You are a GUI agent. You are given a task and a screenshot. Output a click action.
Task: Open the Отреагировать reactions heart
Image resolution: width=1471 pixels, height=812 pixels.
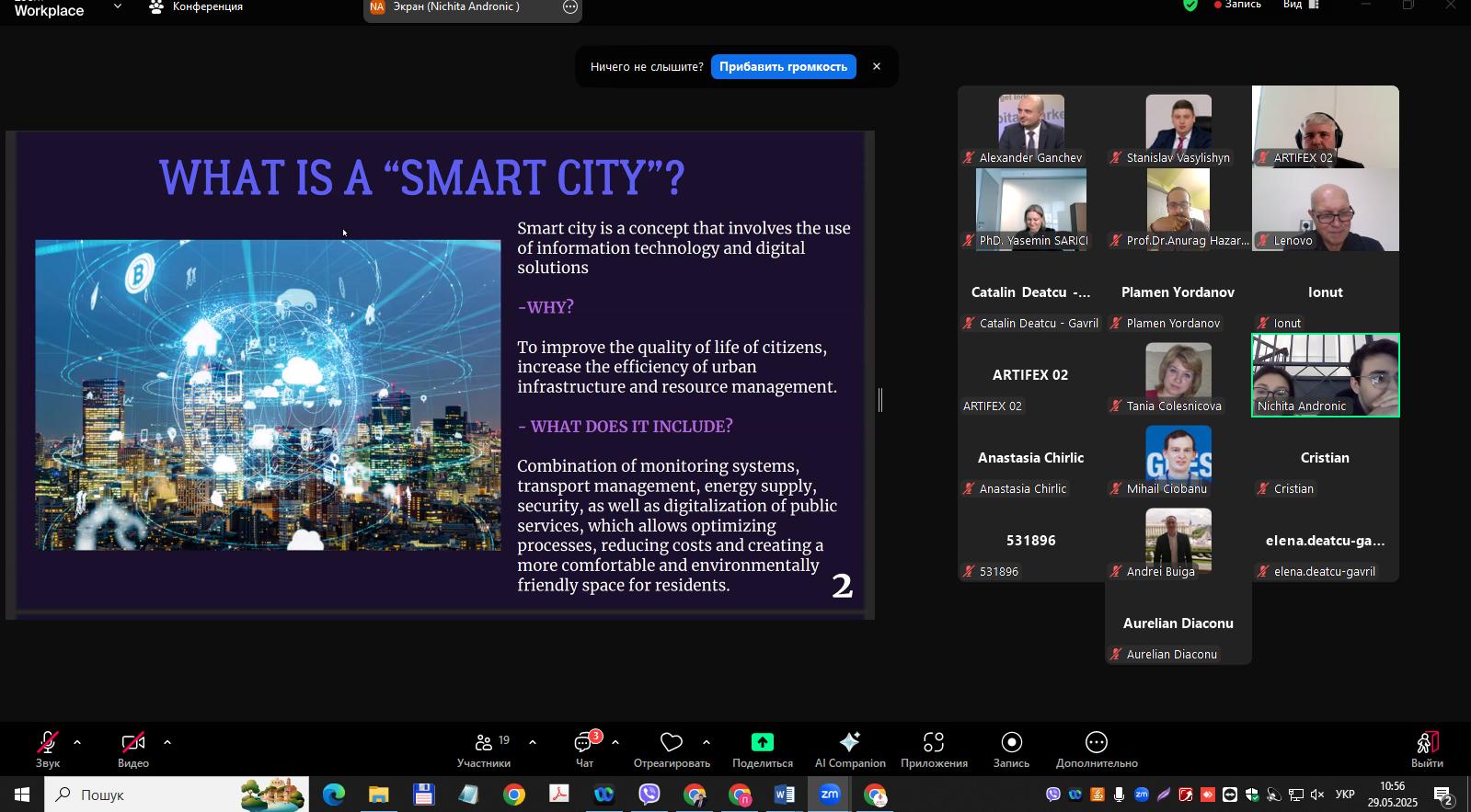[x=672, y=749]
